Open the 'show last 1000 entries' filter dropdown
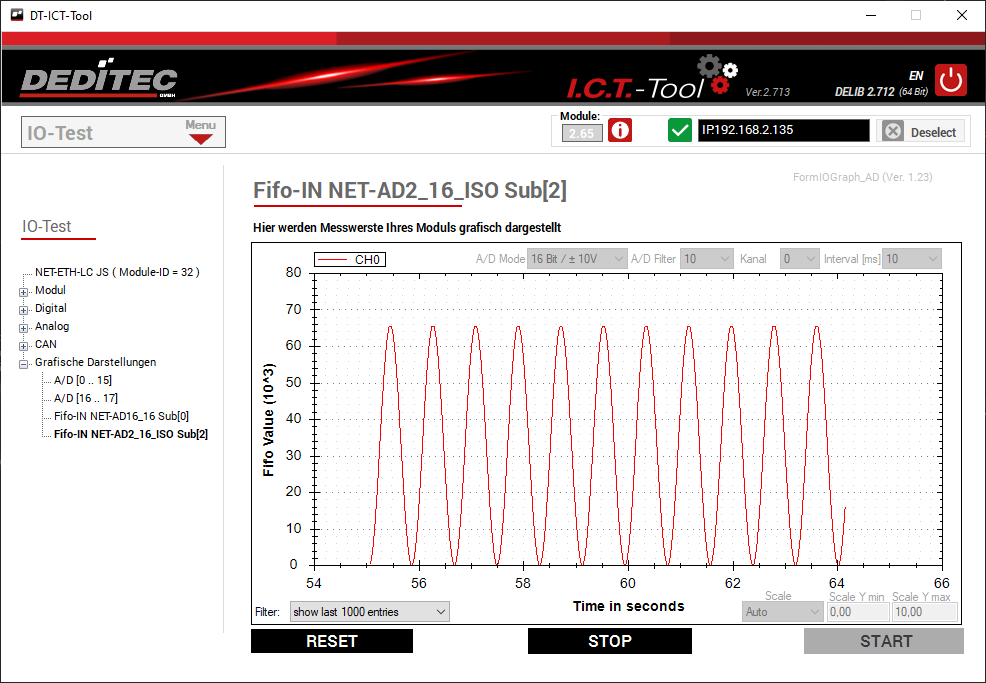986x683 pixels. click(x=369, y=611)
